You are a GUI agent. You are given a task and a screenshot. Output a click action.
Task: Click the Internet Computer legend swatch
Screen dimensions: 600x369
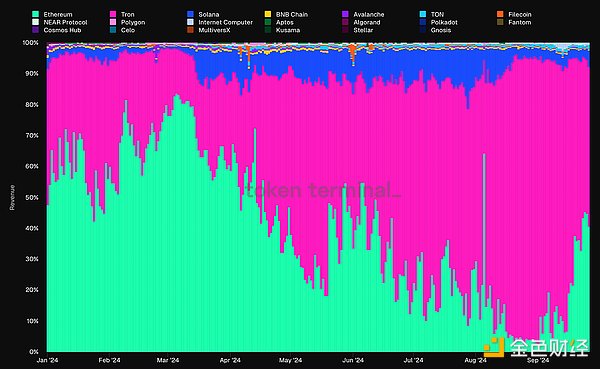point(191,22)
